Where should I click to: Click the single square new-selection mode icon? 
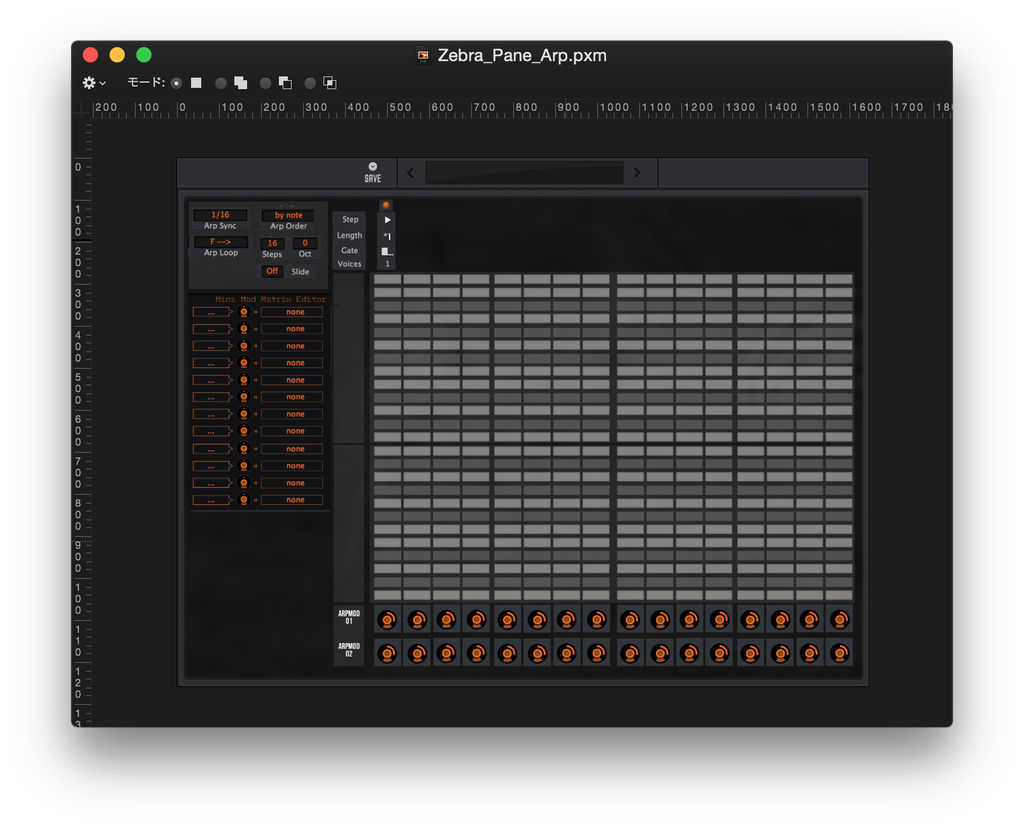click(196, 83)
